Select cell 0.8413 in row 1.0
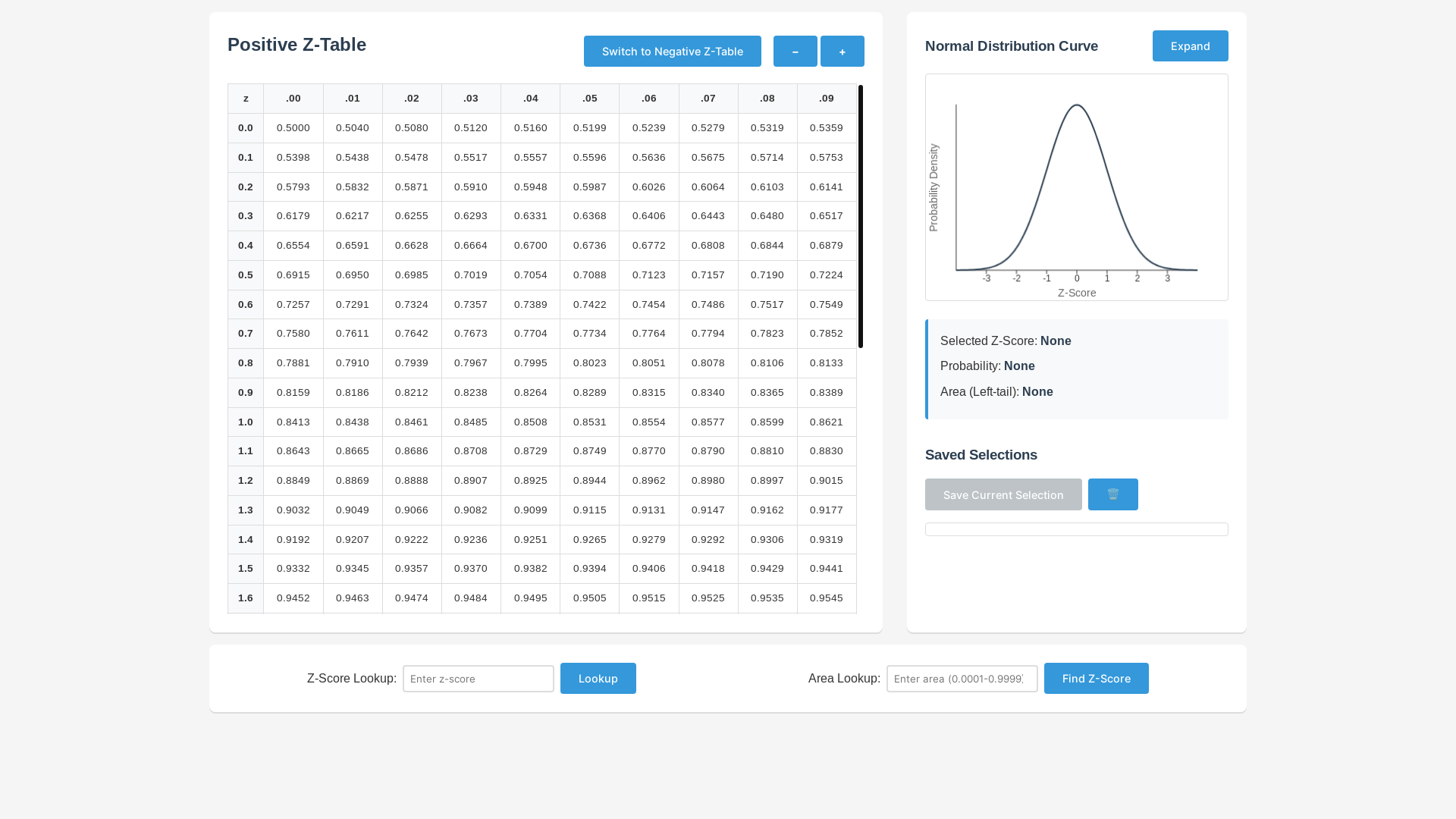The height and width of the screenshot is (819, 1456). pos(293,422)
